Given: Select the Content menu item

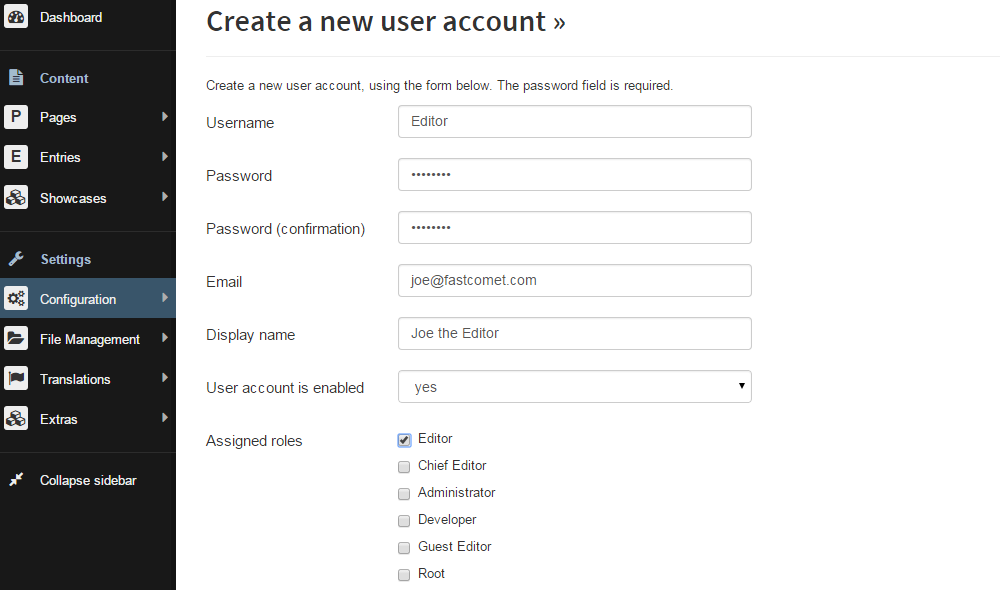Looking at the screenshot, I should [64, 78].
